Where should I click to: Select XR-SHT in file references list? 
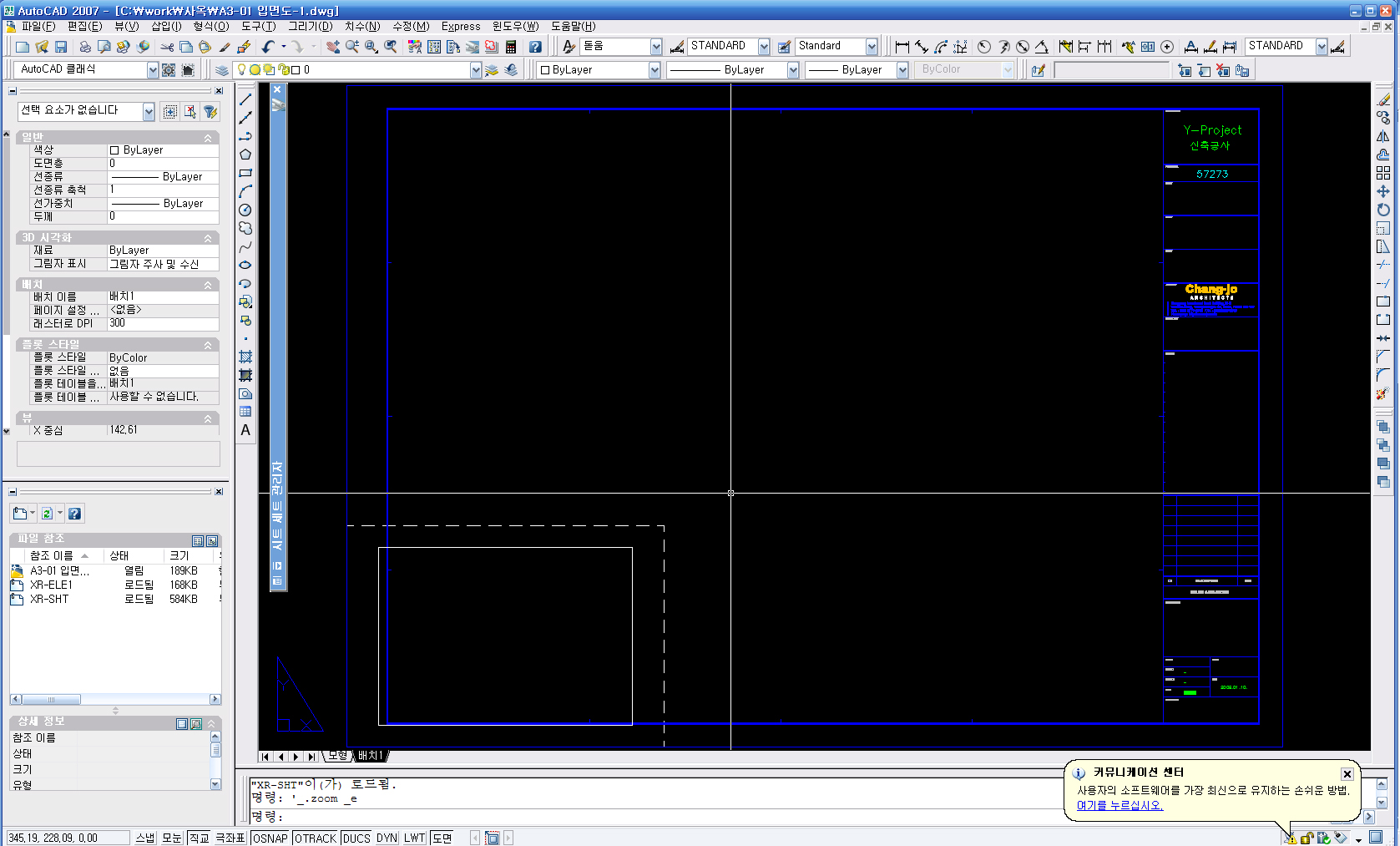pos(49,599)
